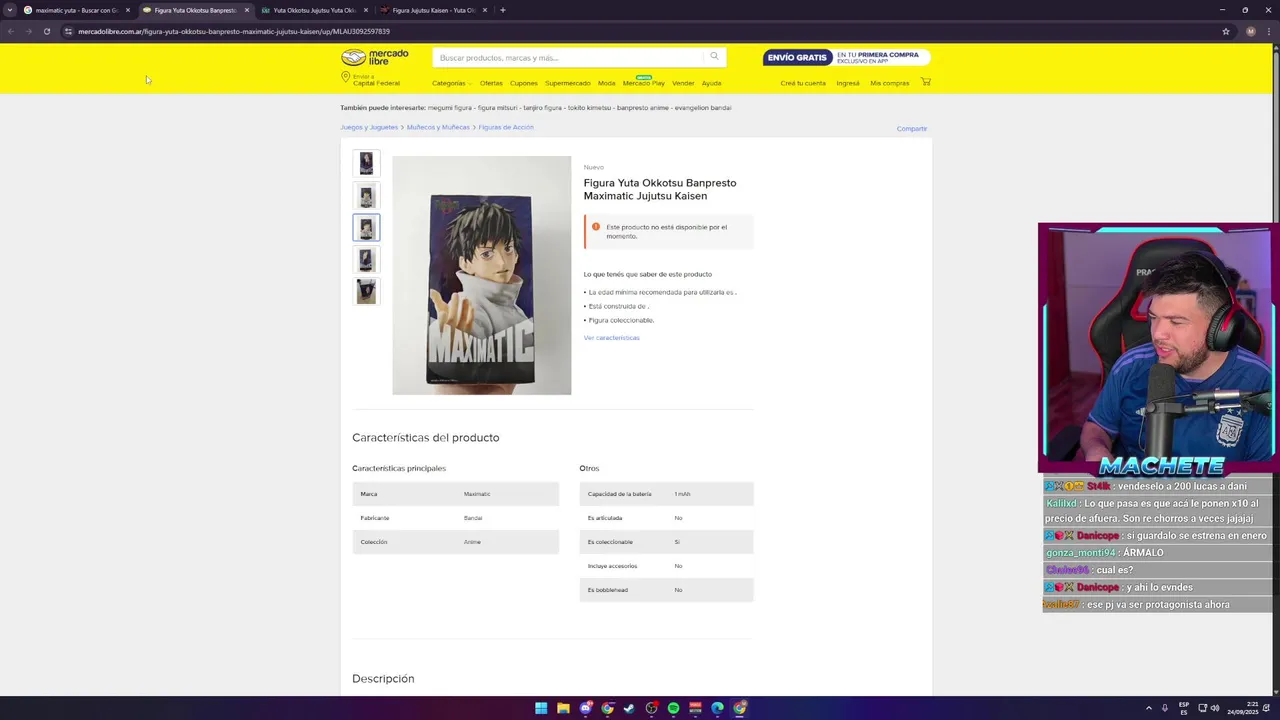Click the Ingresá link

(x=847, y=83)
